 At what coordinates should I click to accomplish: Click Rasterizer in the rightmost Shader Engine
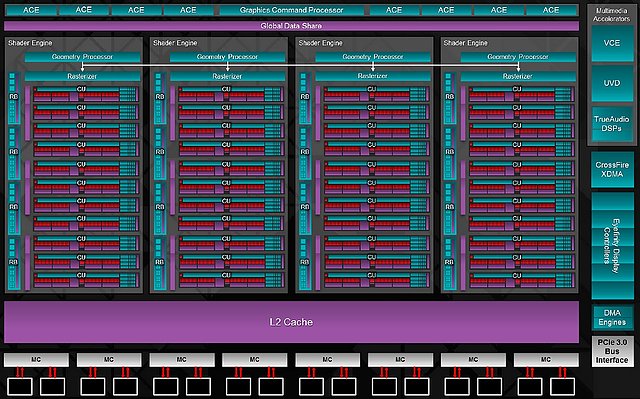[518, 76]
